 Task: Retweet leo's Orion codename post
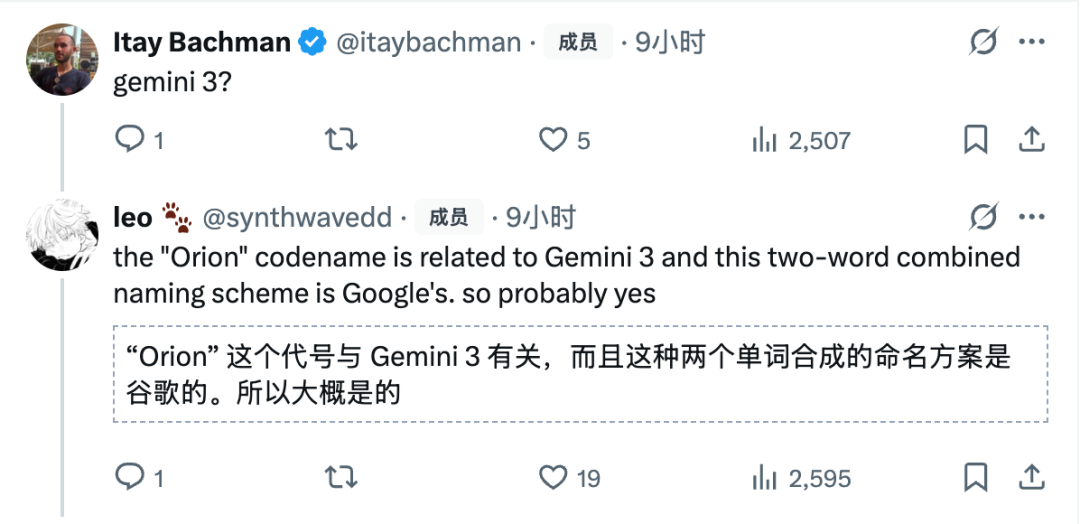(342, 477)
